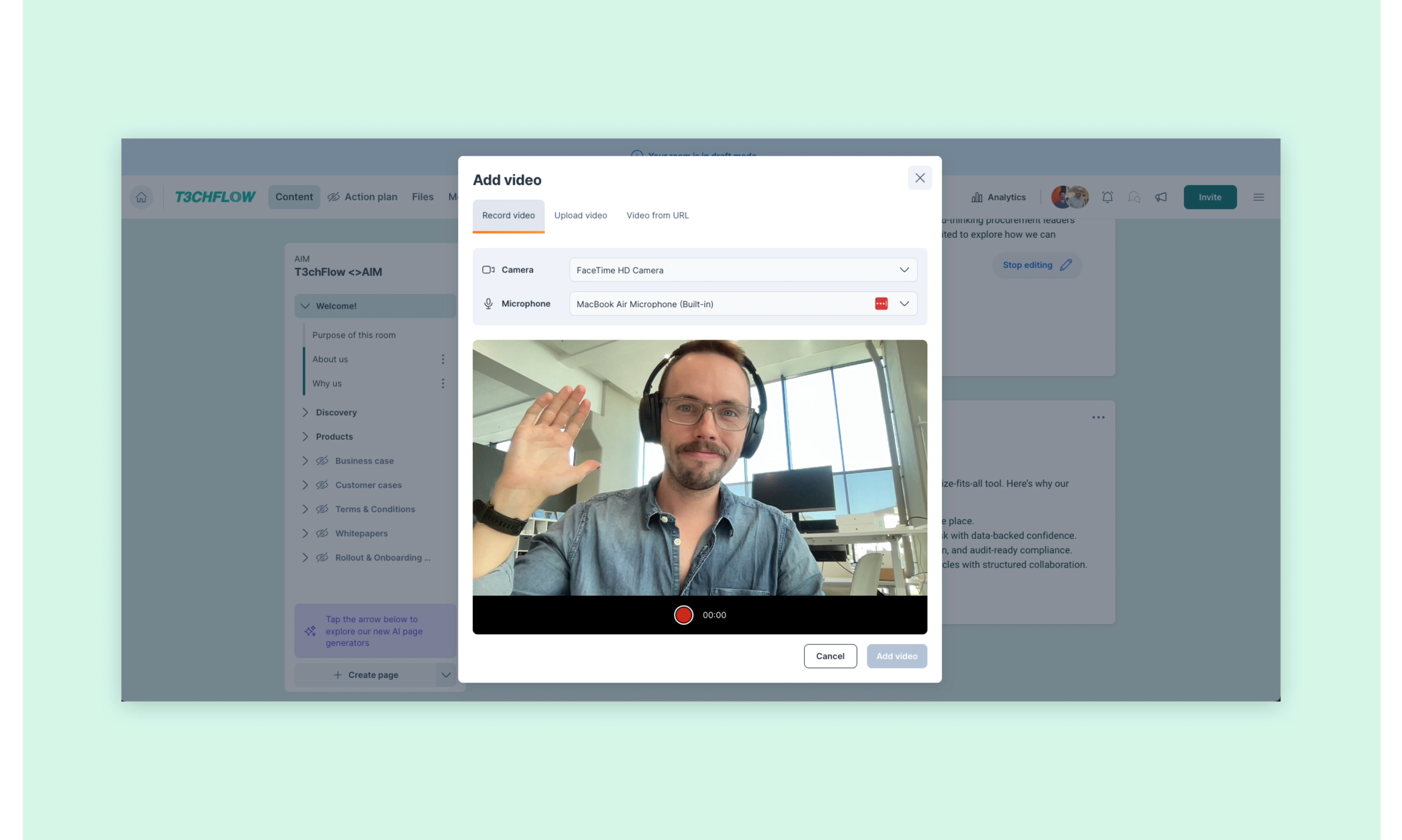
Task: Open the Create page dropdown arrow
Action: tap(446, 675)
